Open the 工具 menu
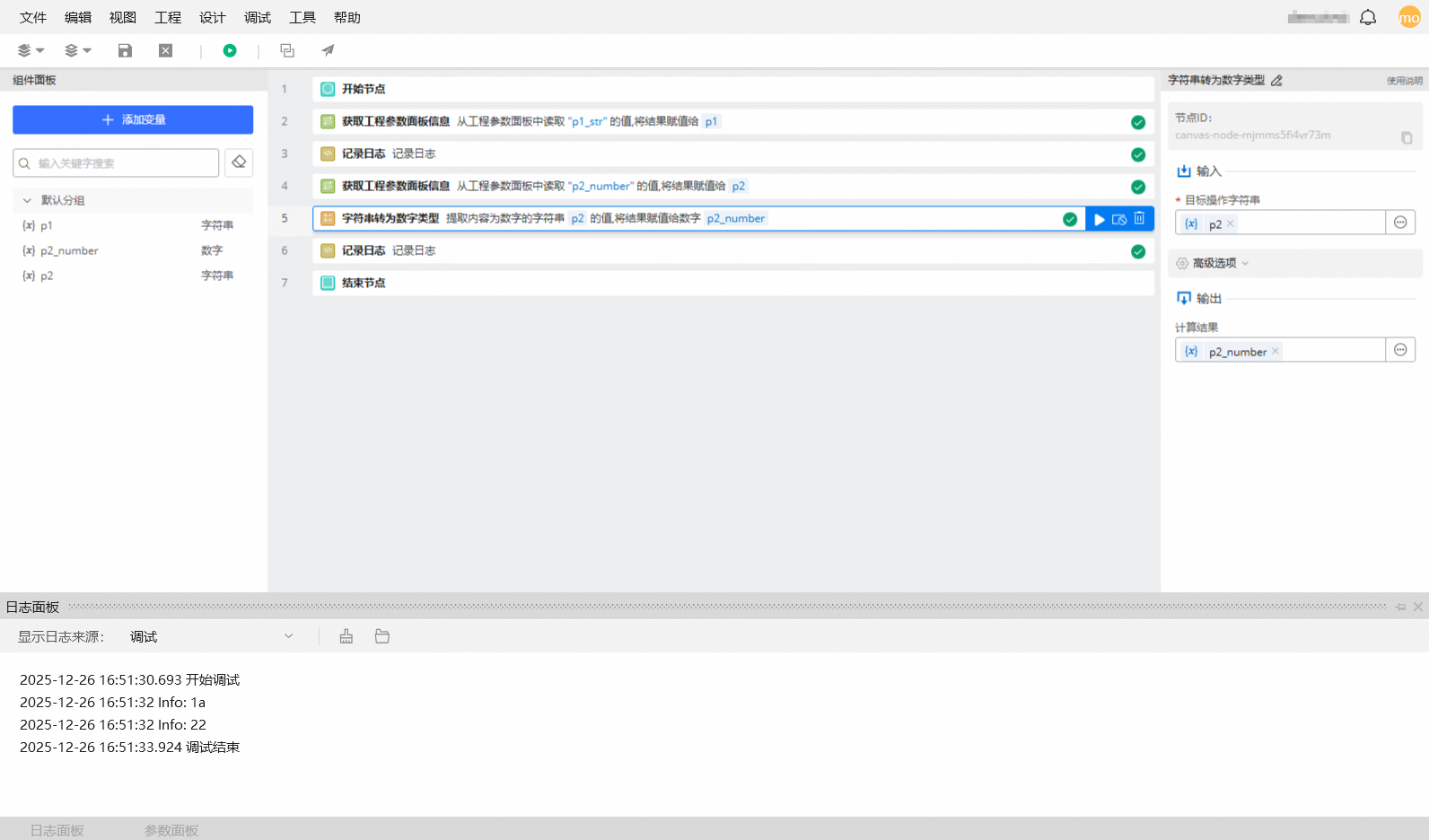The image size is (1429, 840). pyautogui.click(x=302, y=17)
